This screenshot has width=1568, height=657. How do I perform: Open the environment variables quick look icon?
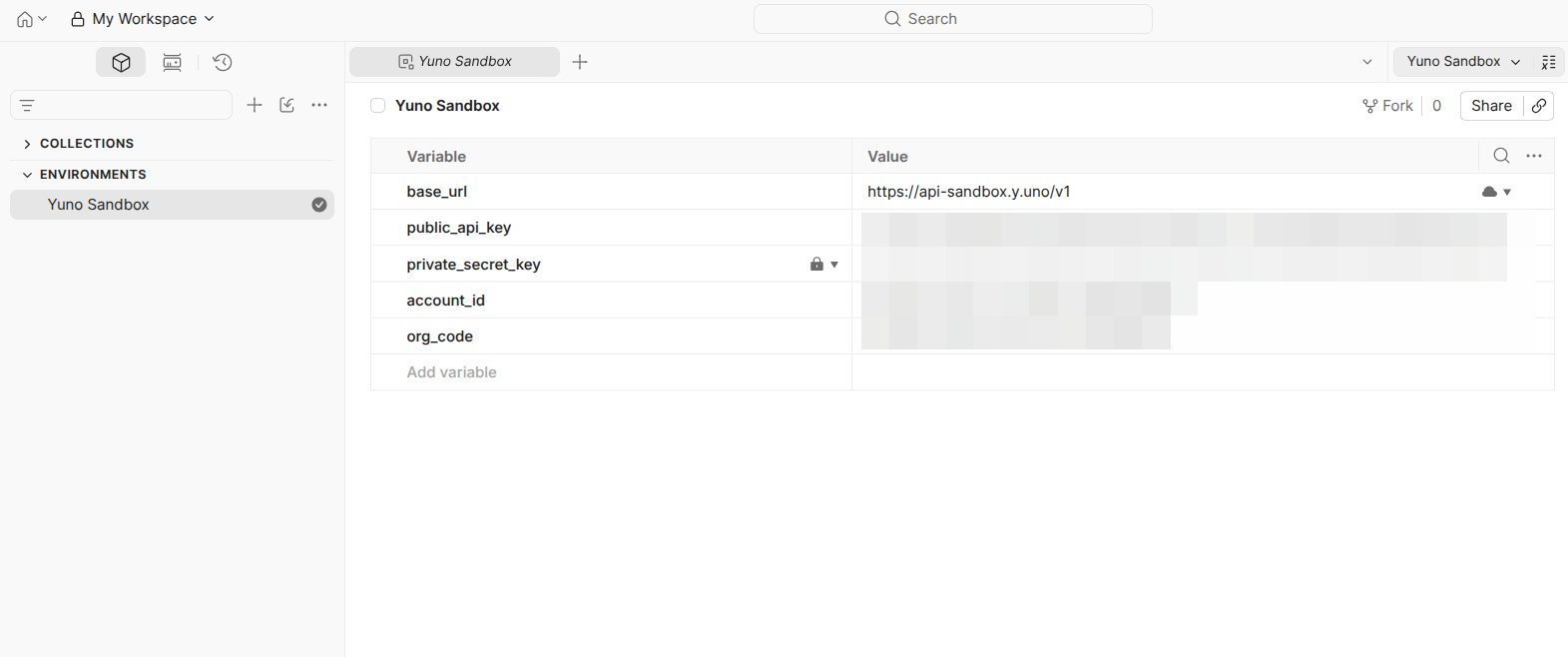pos(1548,62)
